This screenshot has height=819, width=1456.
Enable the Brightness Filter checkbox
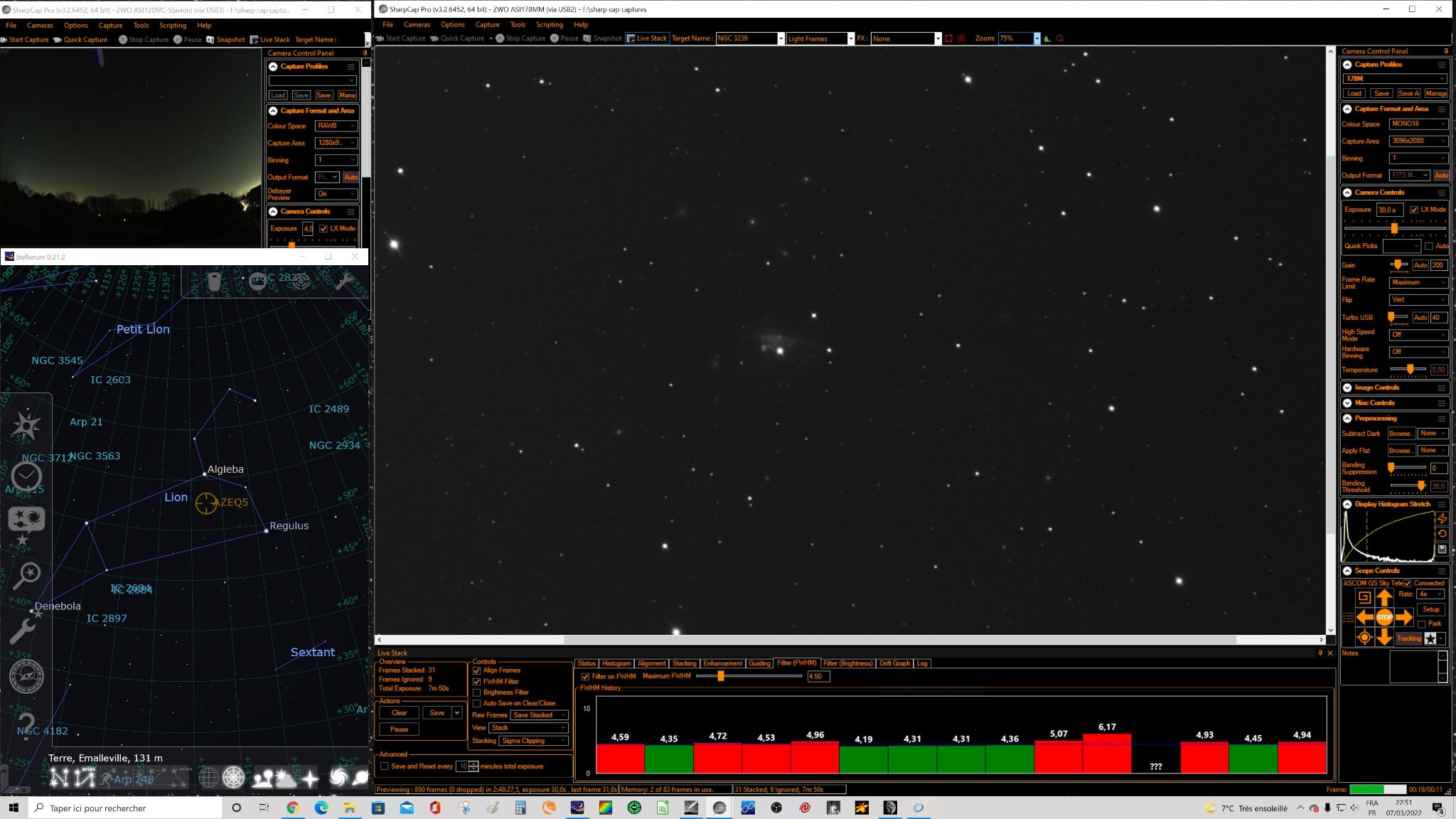click(476, 692)
